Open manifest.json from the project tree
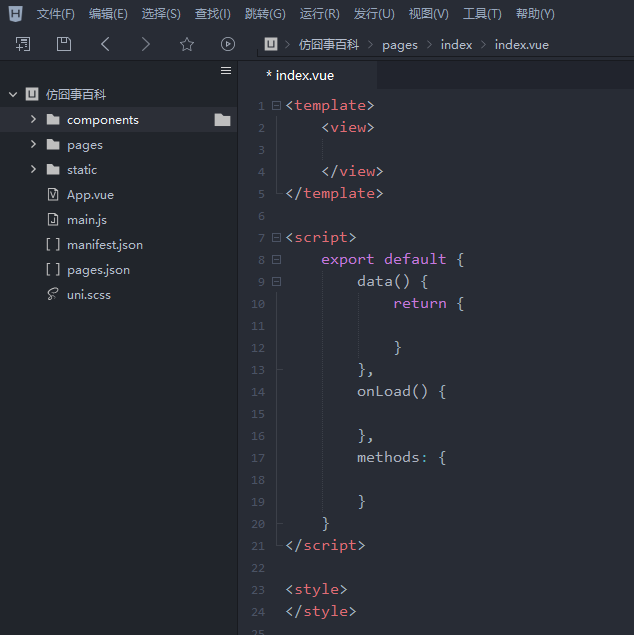The height and width of the screenshot is (635, 634). click(105, 245)
